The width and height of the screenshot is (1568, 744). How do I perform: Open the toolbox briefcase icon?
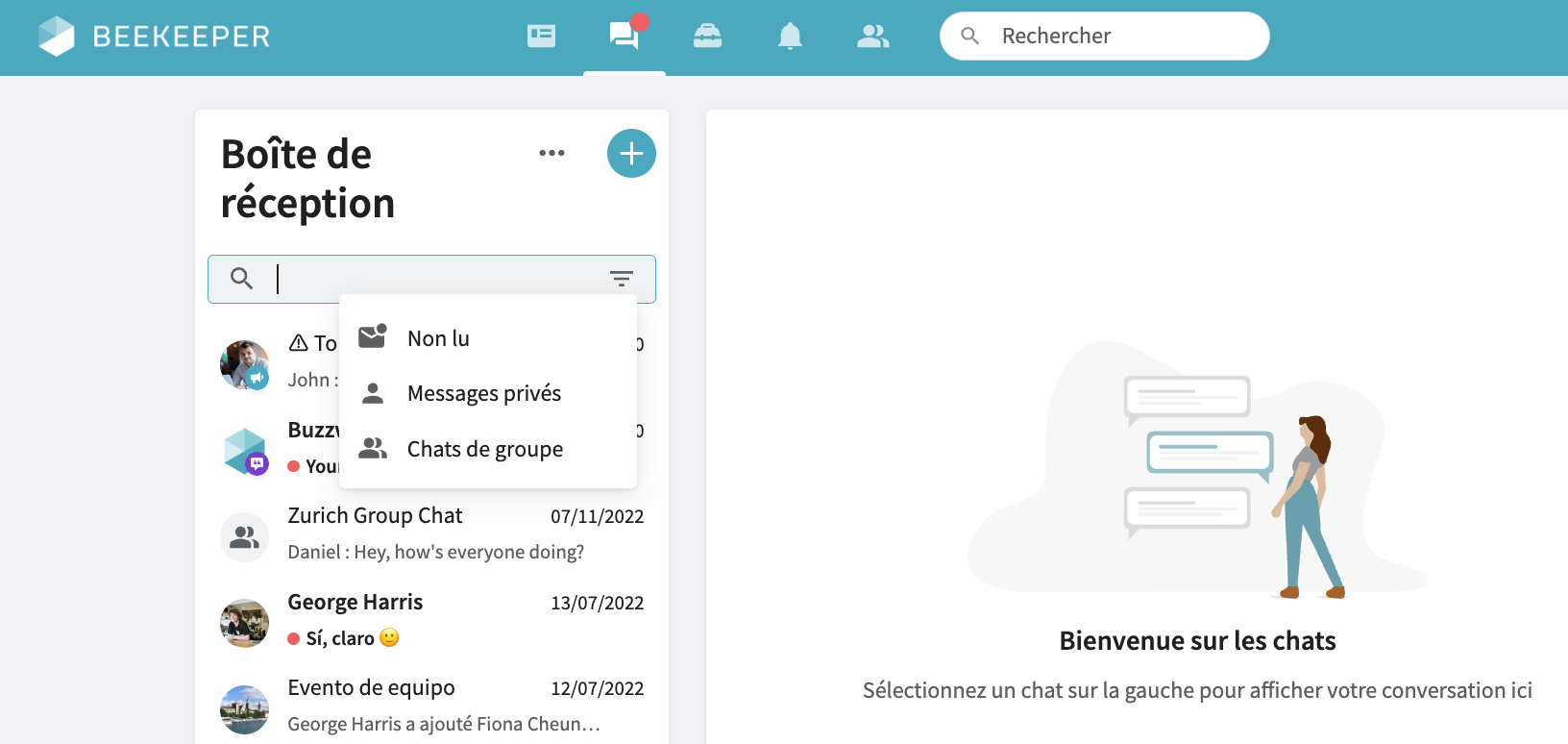[707, 37]
